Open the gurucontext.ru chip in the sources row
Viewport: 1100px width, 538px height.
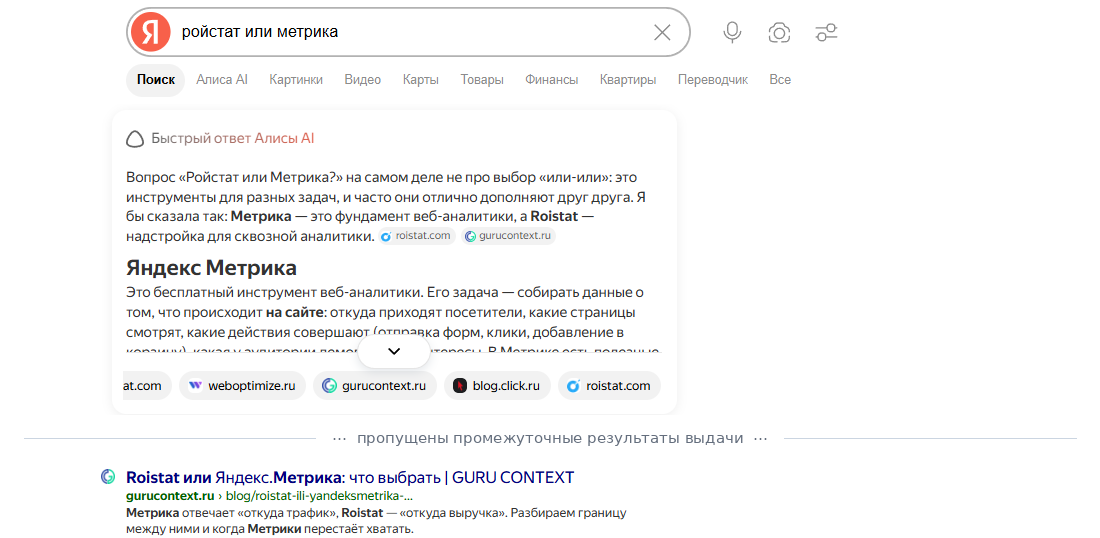375,386
